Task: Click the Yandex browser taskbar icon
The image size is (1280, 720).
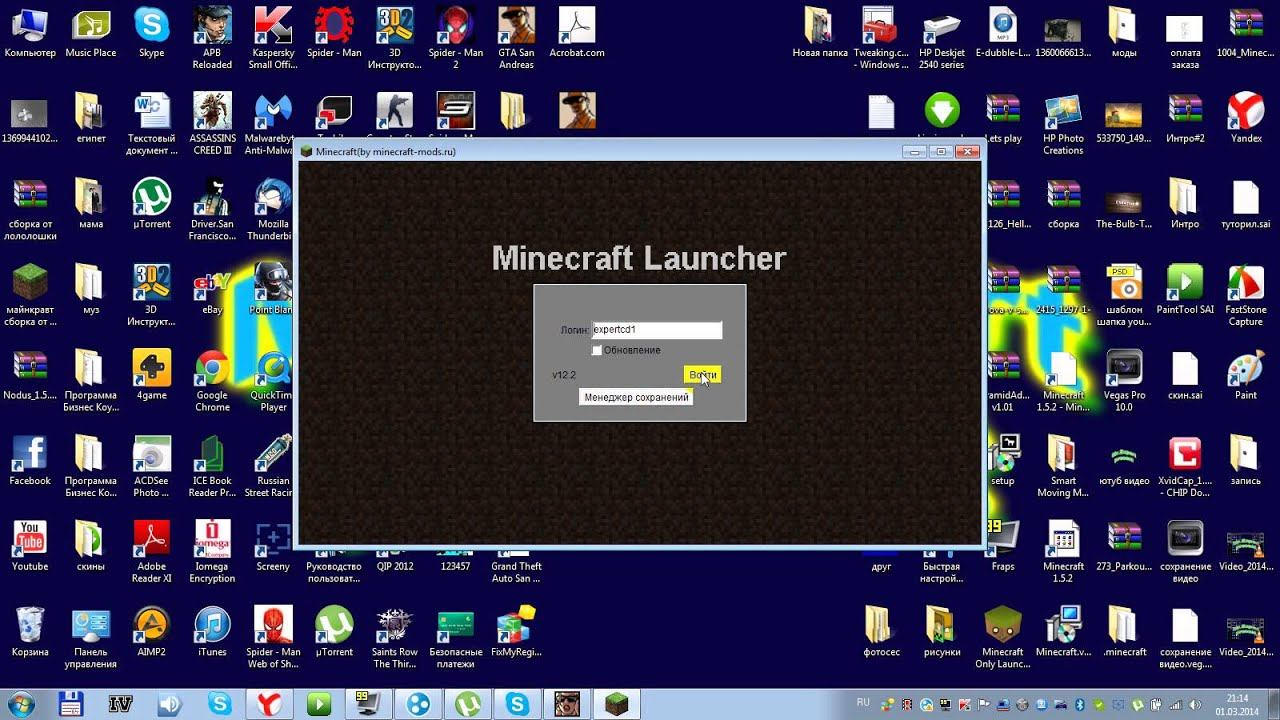Action: [271, 703]
